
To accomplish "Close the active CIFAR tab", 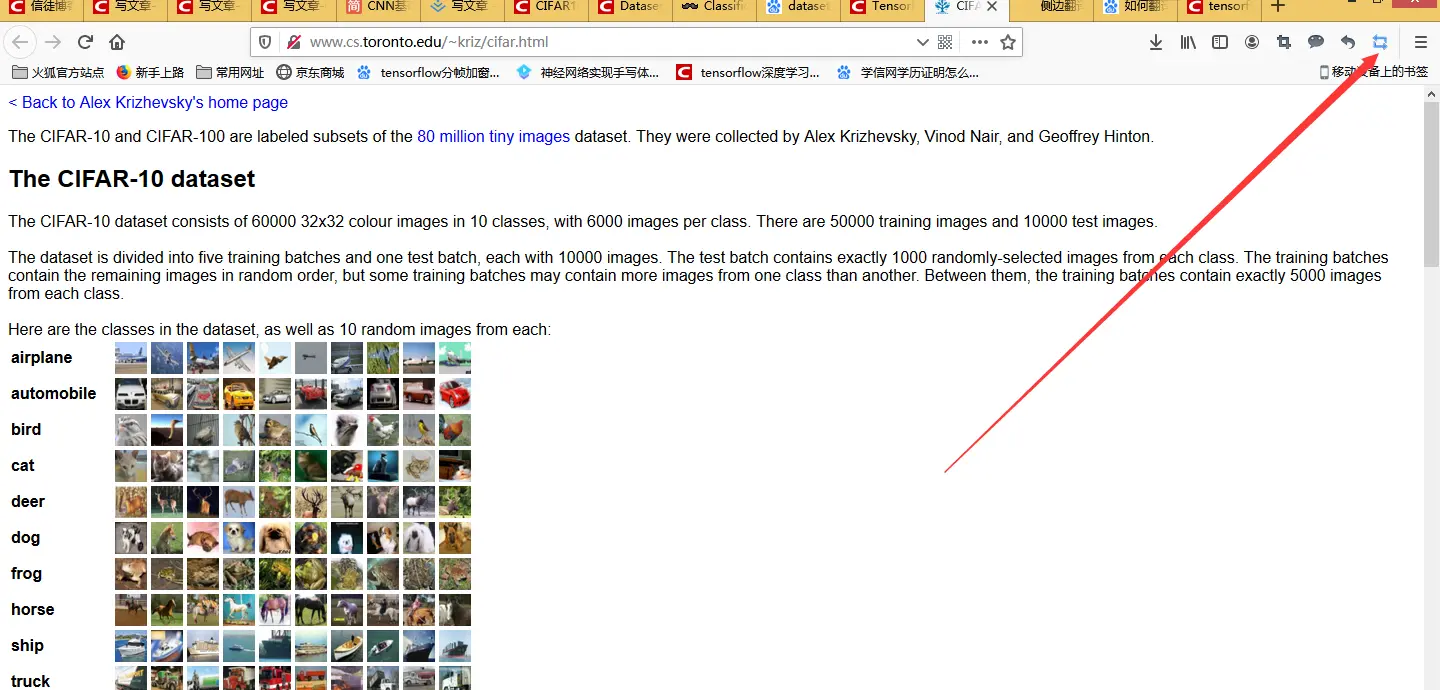I will coord(991,6).
